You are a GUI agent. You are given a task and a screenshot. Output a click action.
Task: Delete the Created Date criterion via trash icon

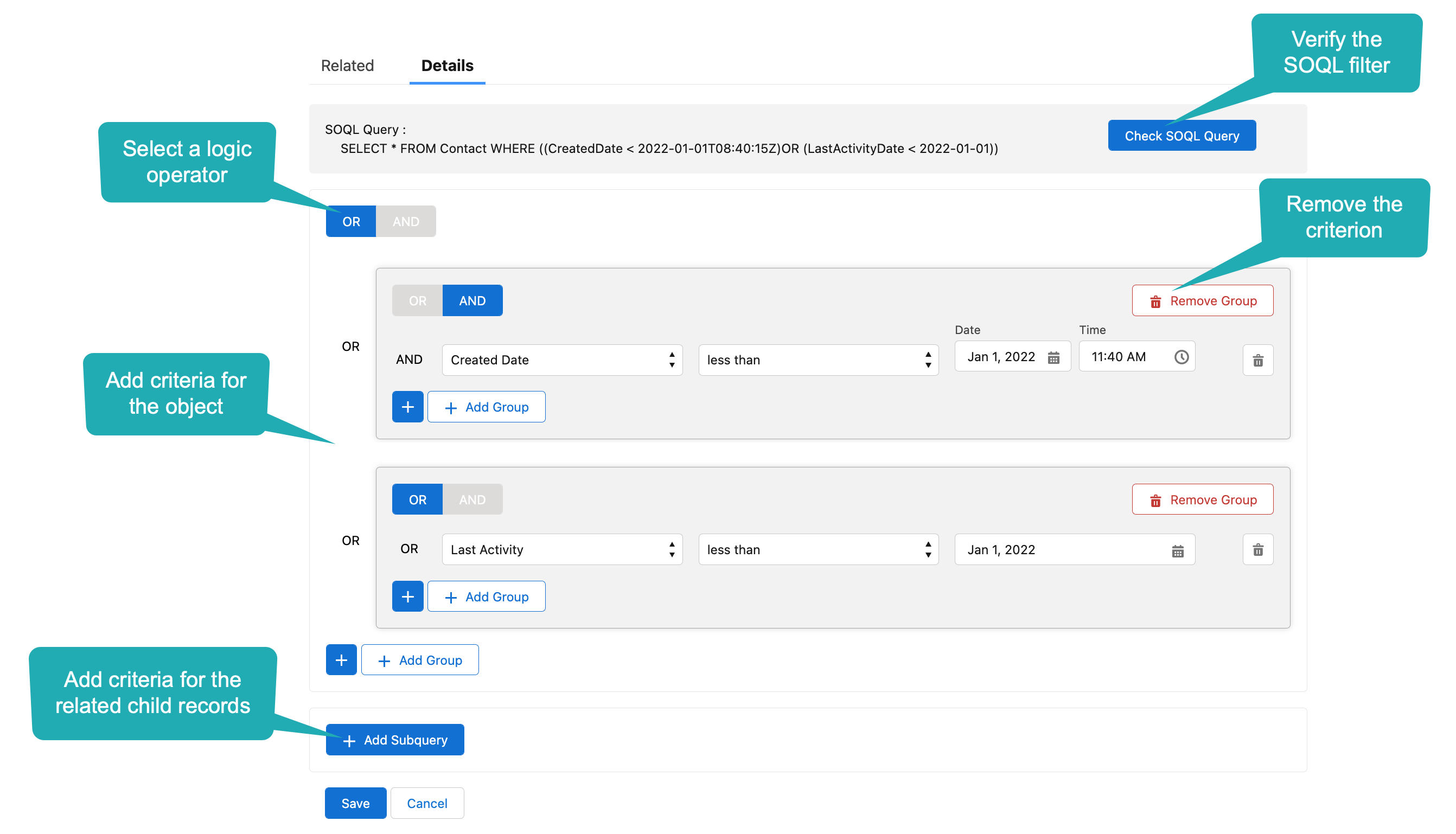pyautogui.click(x=1259, y=360)
